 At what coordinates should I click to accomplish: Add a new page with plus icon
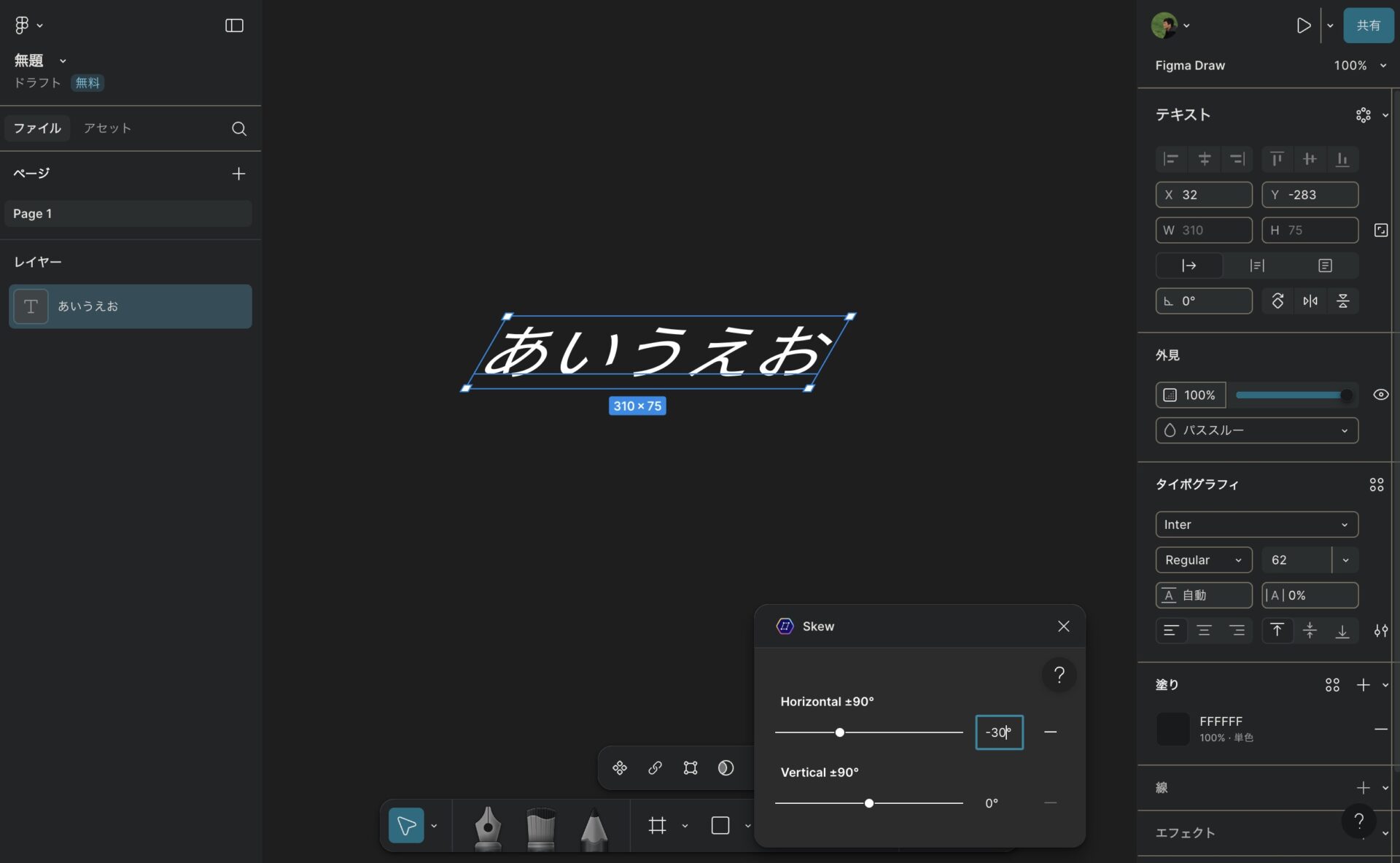pyautogui.click(x=238, y=174)
